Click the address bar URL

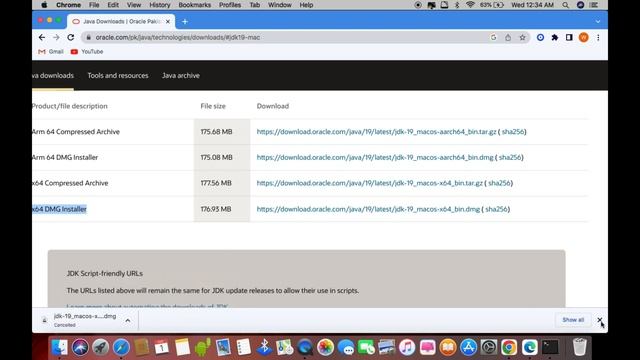pyautogui.click(x=178, y=37)
